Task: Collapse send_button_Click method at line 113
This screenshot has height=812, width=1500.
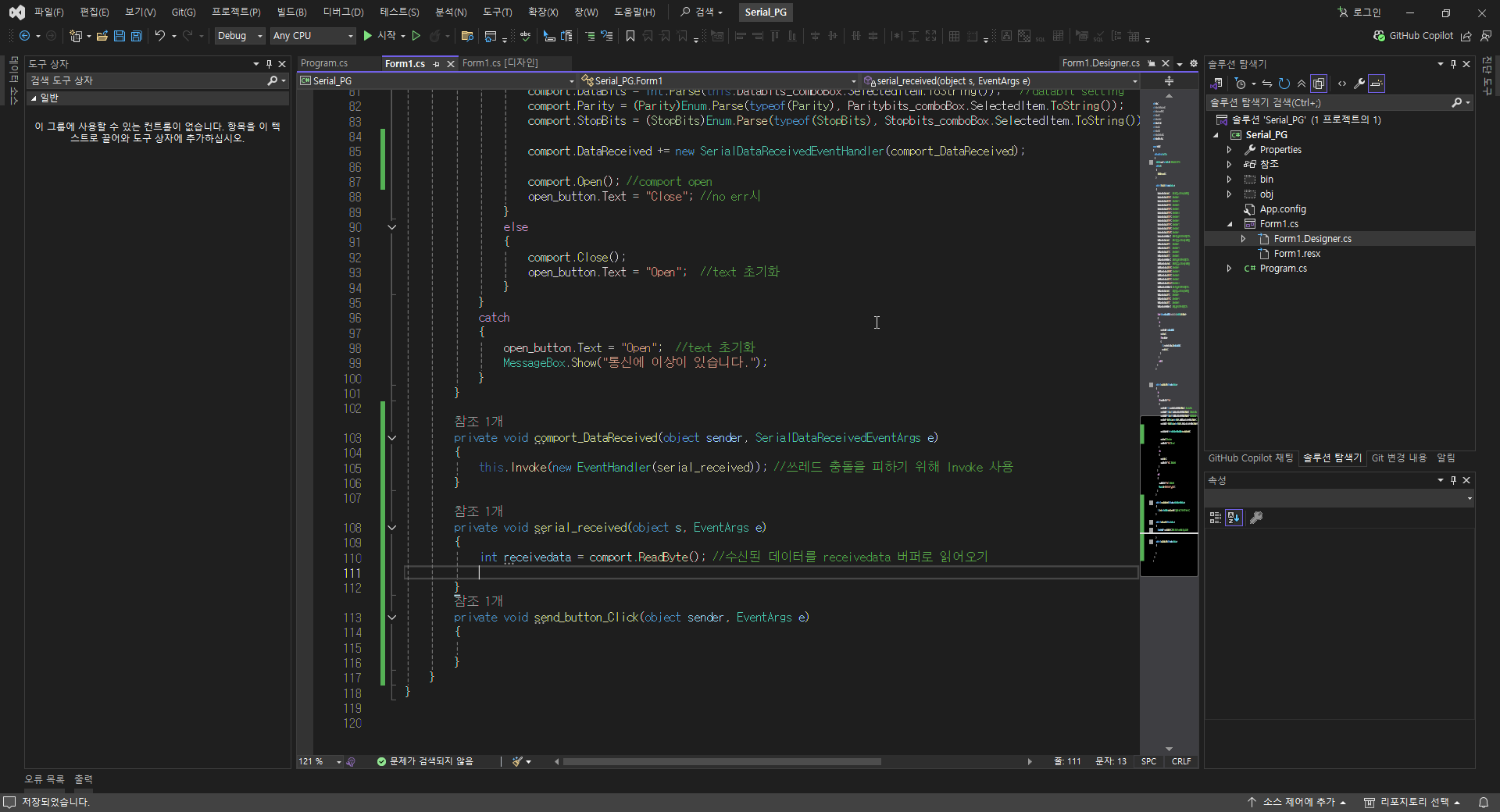Action: (392, 618)
